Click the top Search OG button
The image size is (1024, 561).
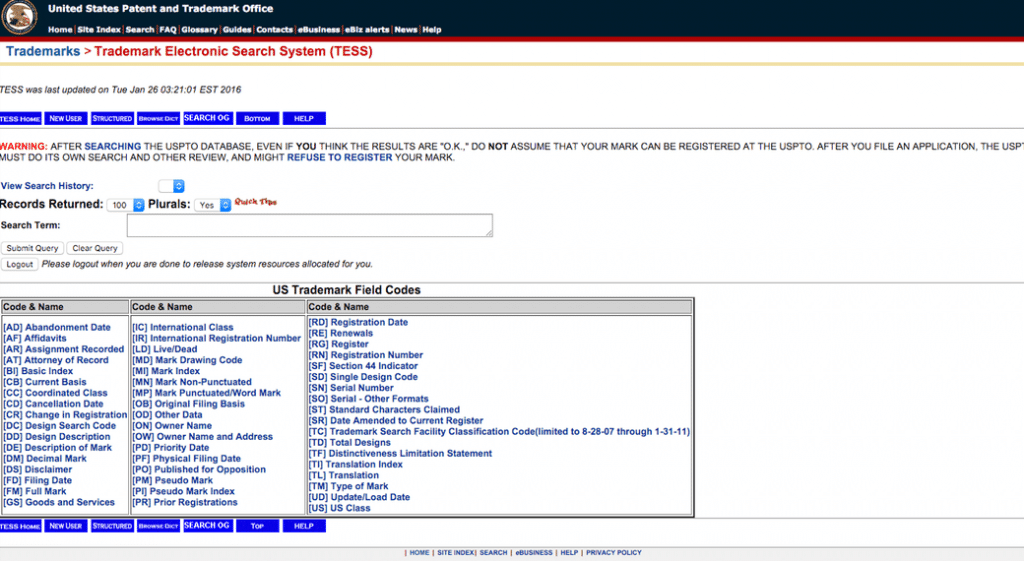coord(207,118)
